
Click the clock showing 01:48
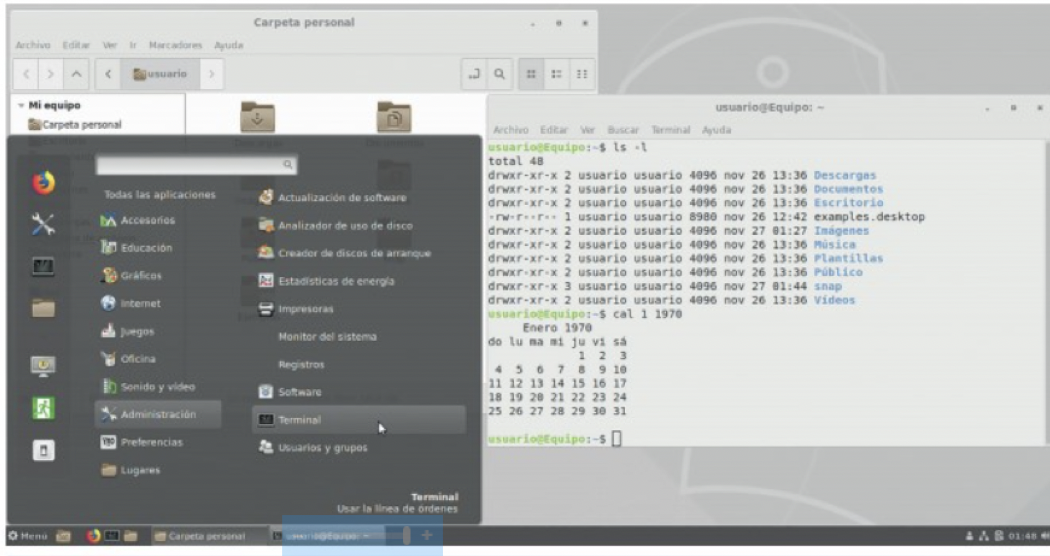coord(1023,536)
